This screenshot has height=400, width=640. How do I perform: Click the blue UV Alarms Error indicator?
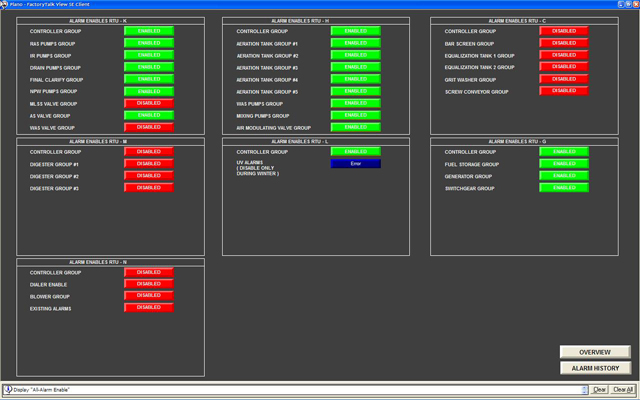pos(355,163)
